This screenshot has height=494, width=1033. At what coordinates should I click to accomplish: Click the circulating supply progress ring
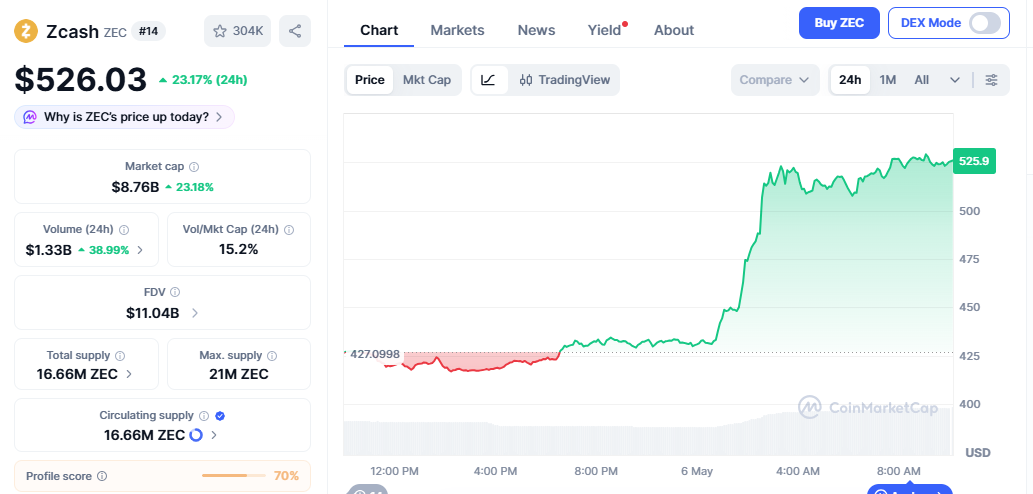[x=196, y=435]
